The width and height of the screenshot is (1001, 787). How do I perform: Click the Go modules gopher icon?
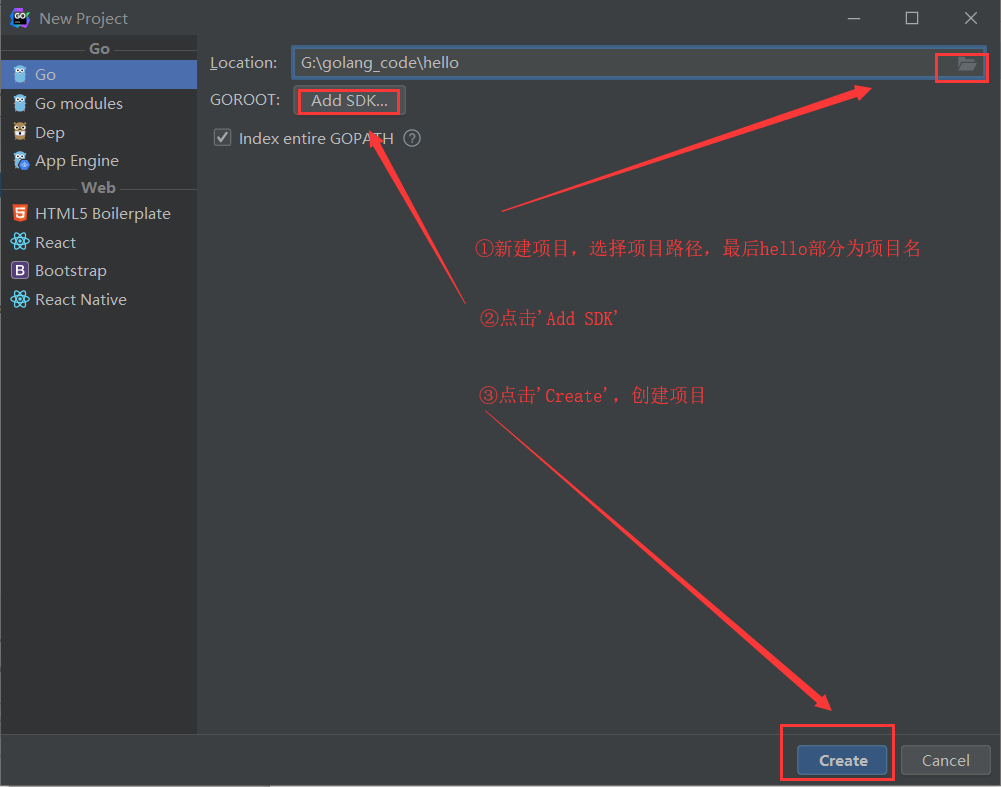pos(19,103)
